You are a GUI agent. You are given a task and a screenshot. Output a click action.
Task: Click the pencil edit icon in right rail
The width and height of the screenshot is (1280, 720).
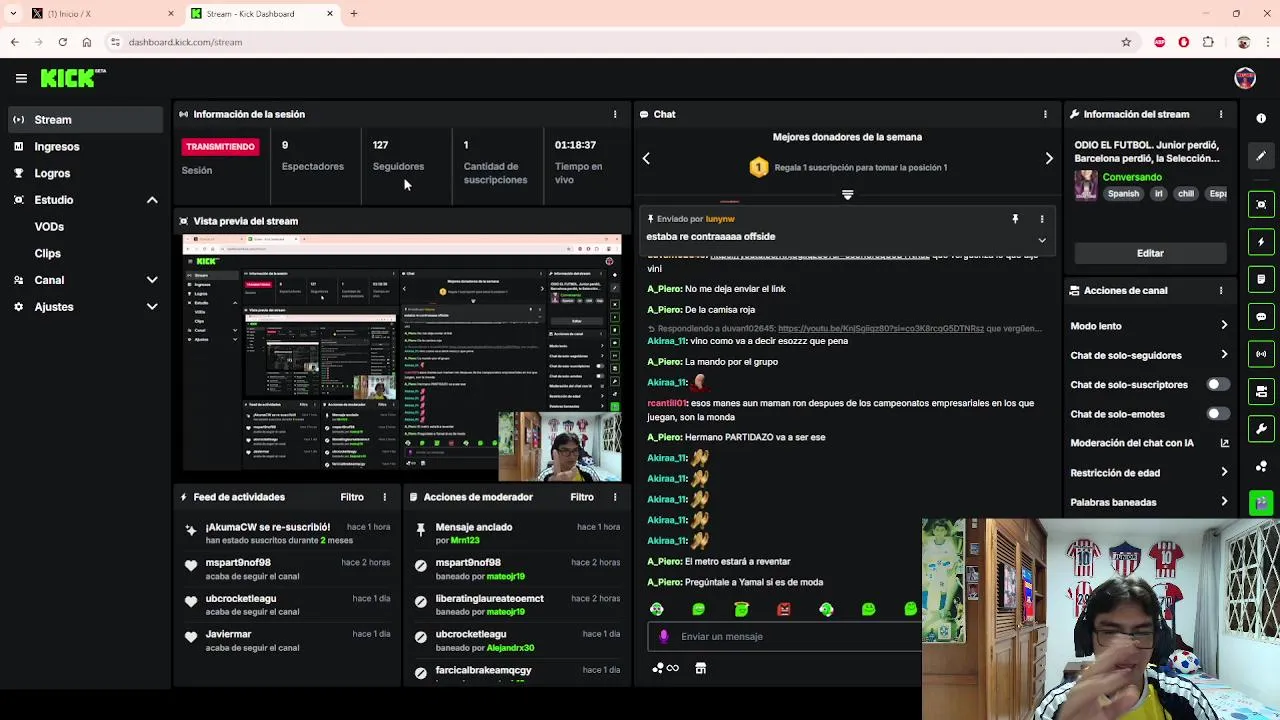coord(1261,156)
